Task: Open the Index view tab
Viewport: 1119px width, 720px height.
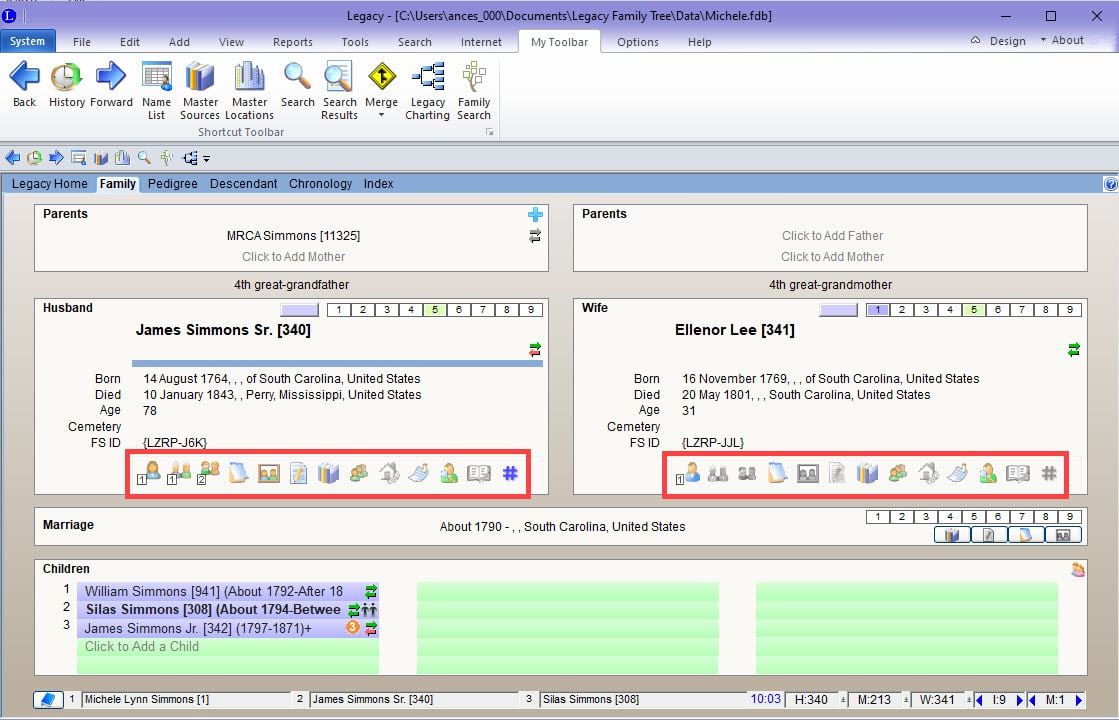Action: pos(378,183)
